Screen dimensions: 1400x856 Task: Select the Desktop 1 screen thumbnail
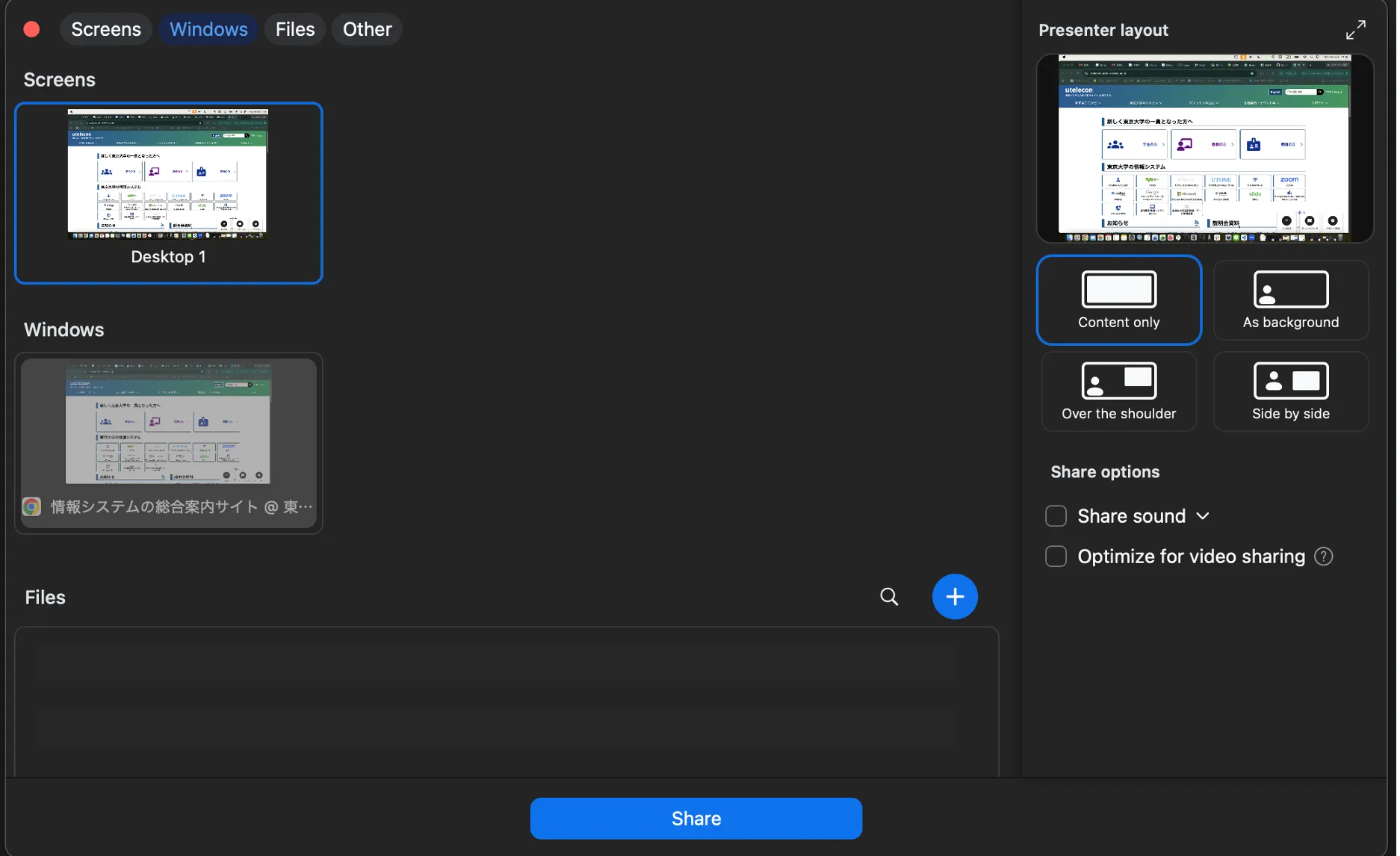pos(168,193)
